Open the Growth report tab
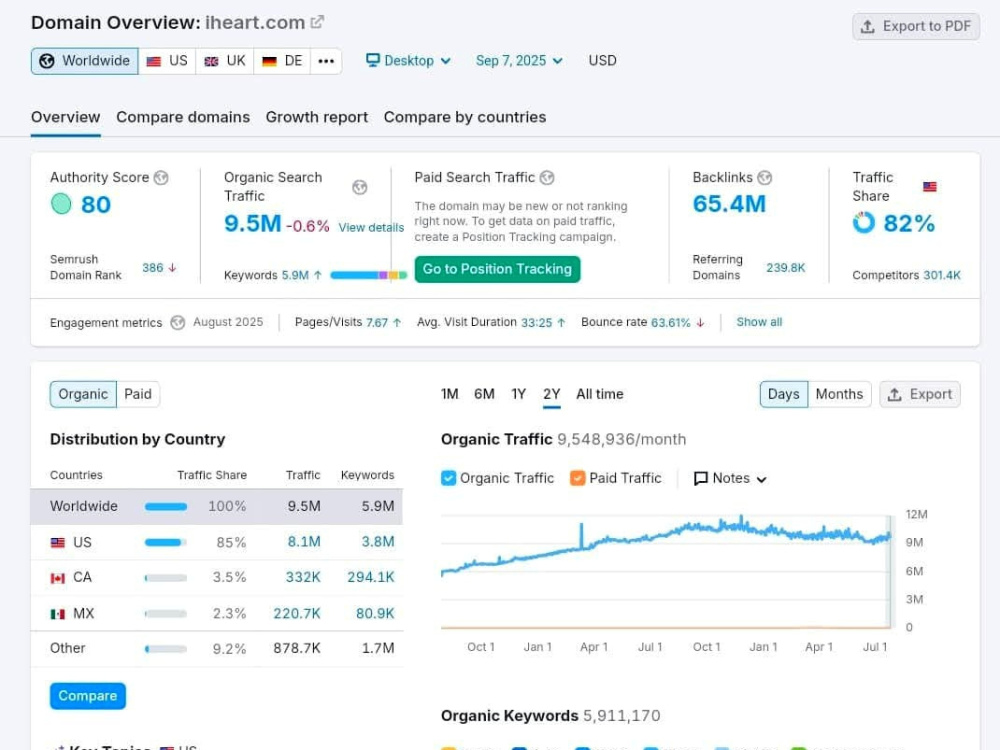This screenshot has width=1000, height=750. point(317,117)
